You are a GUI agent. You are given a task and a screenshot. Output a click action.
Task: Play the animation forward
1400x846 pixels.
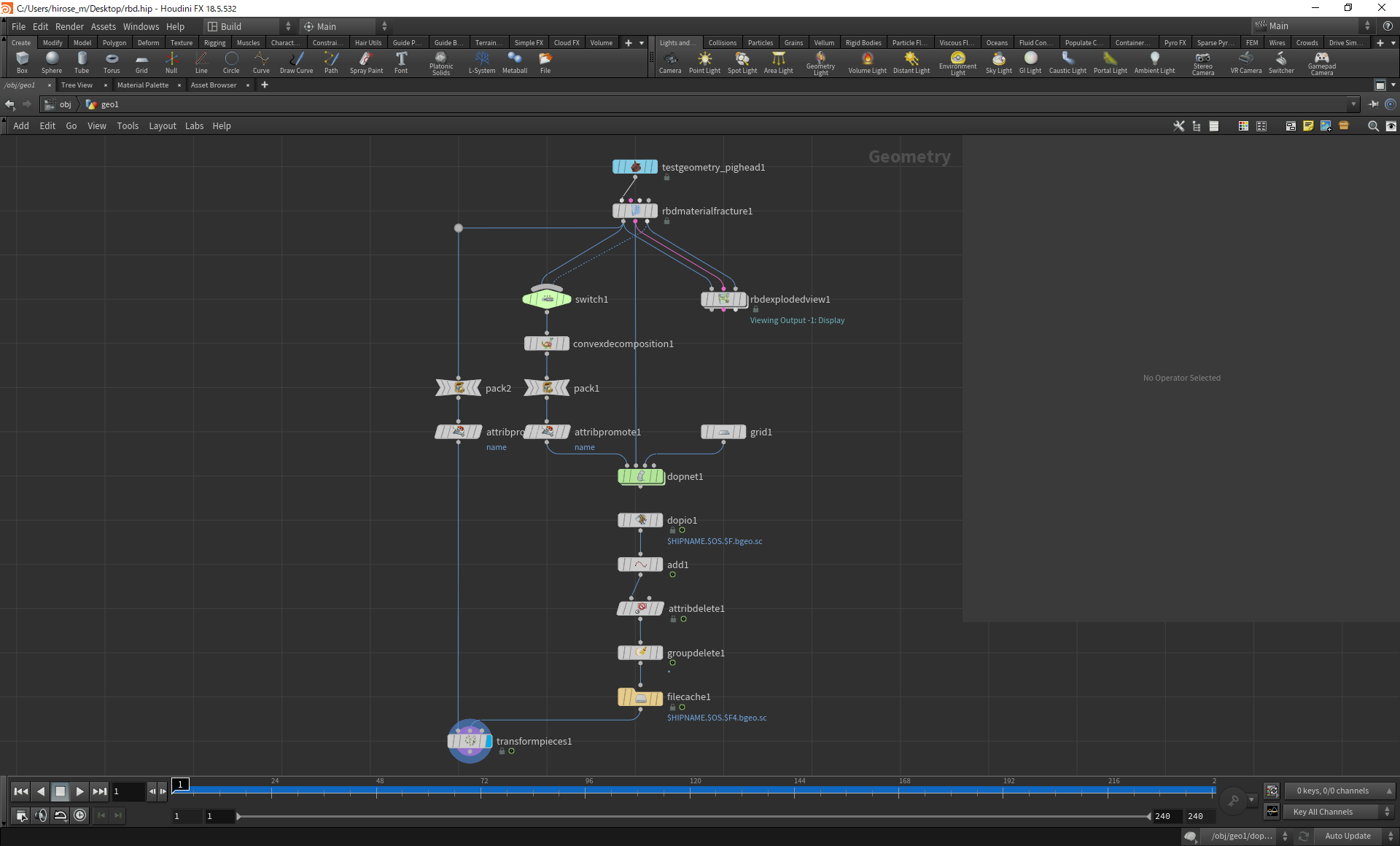click(x=80, y=791)
